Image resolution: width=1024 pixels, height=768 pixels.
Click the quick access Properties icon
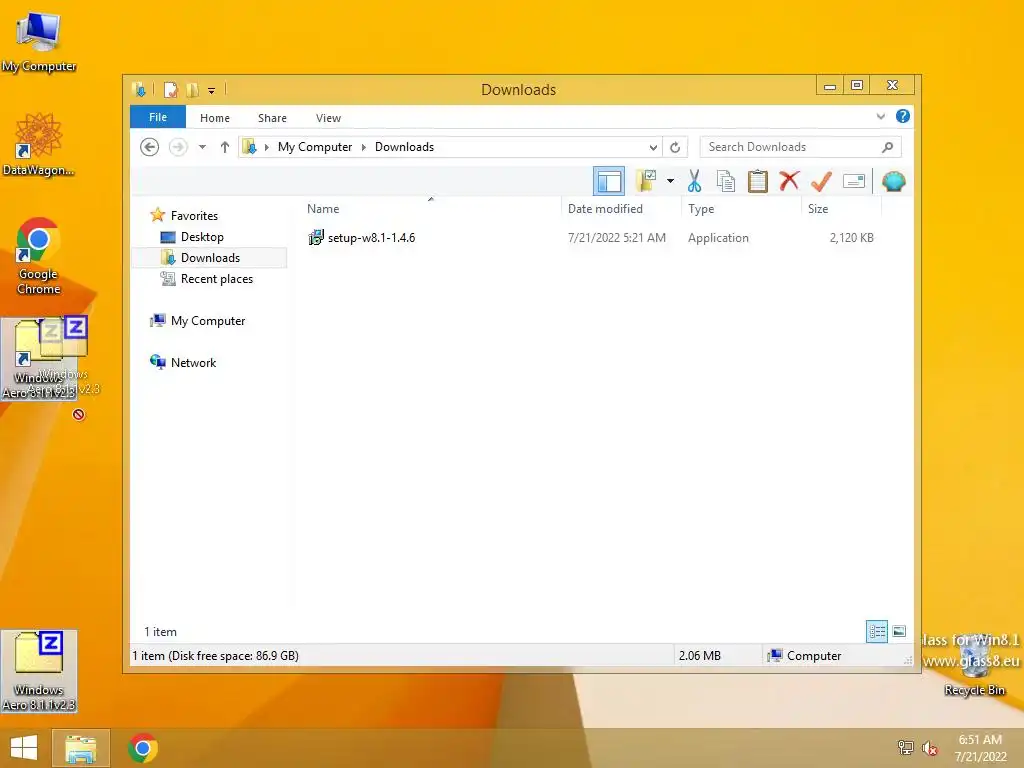[x=171, y=89]
